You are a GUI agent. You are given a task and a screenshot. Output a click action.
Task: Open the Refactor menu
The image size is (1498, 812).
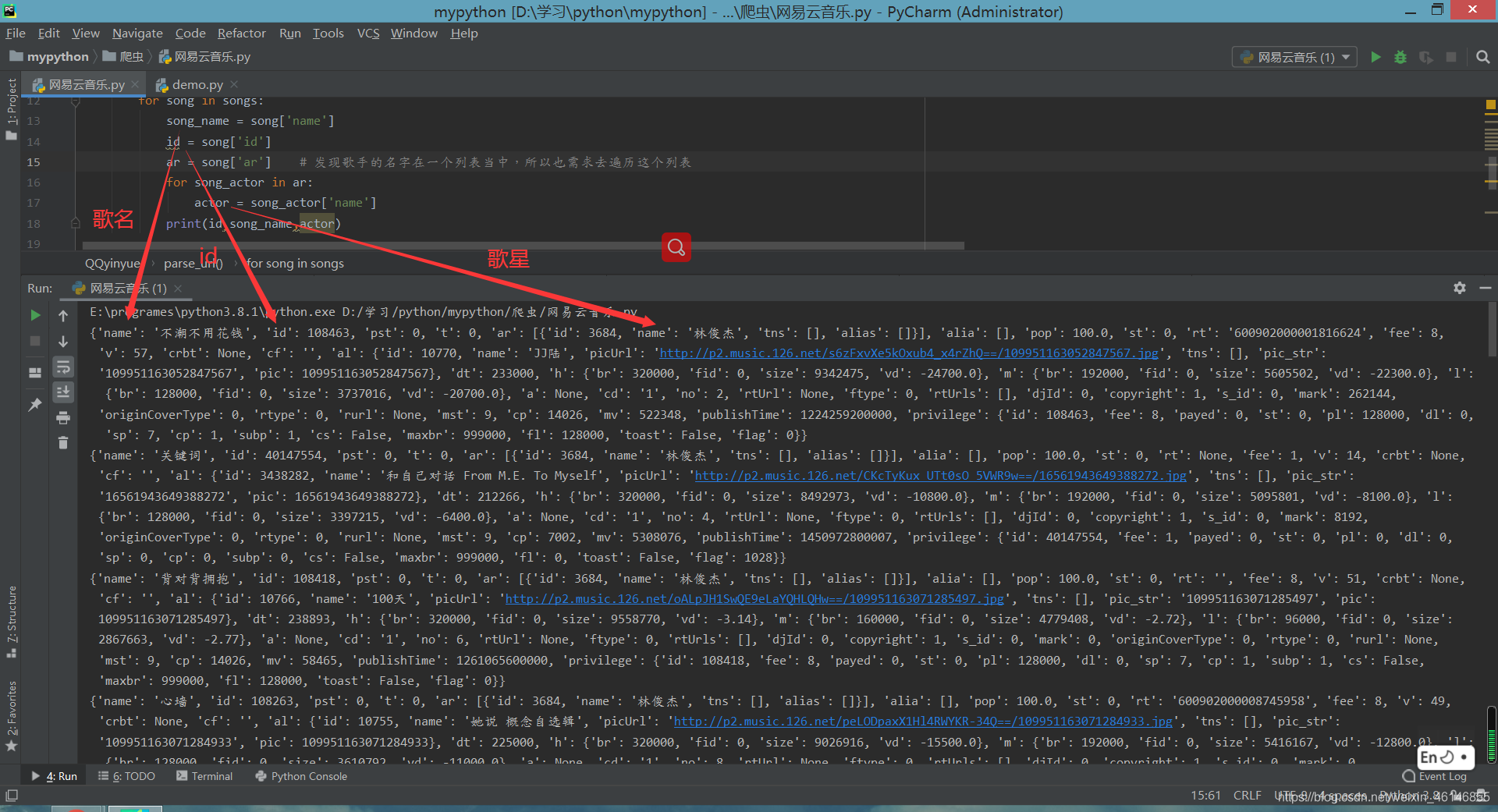241,33
